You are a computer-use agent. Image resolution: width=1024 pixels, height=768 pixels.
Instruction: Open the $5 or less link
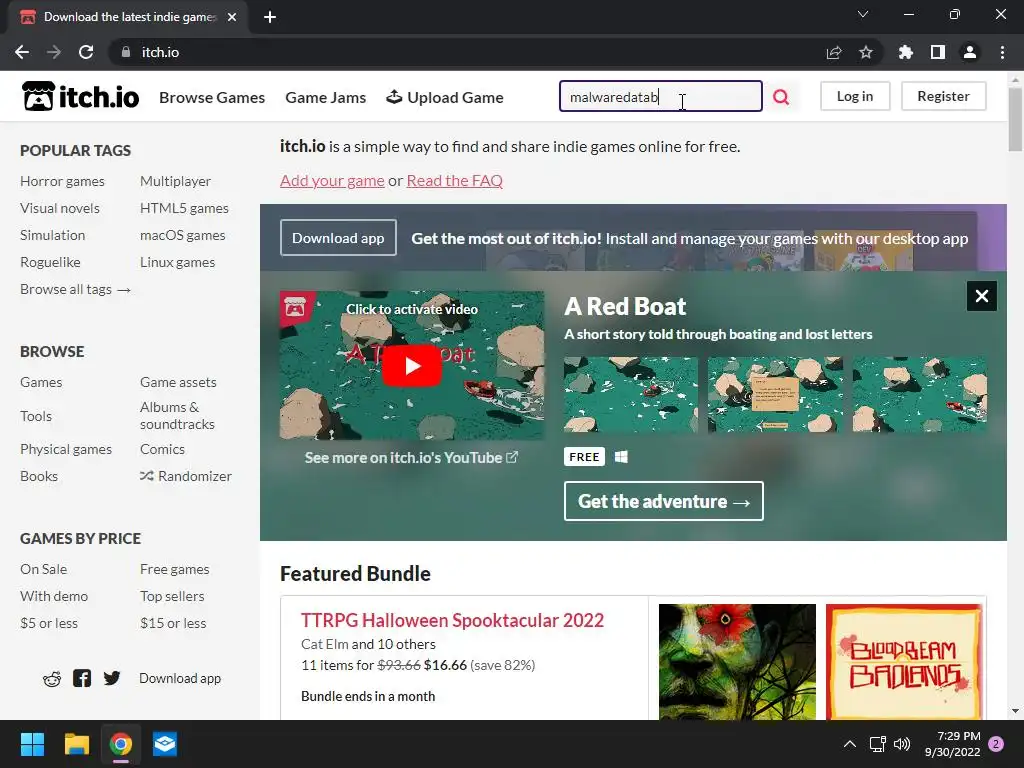click(x=49, y=623)
